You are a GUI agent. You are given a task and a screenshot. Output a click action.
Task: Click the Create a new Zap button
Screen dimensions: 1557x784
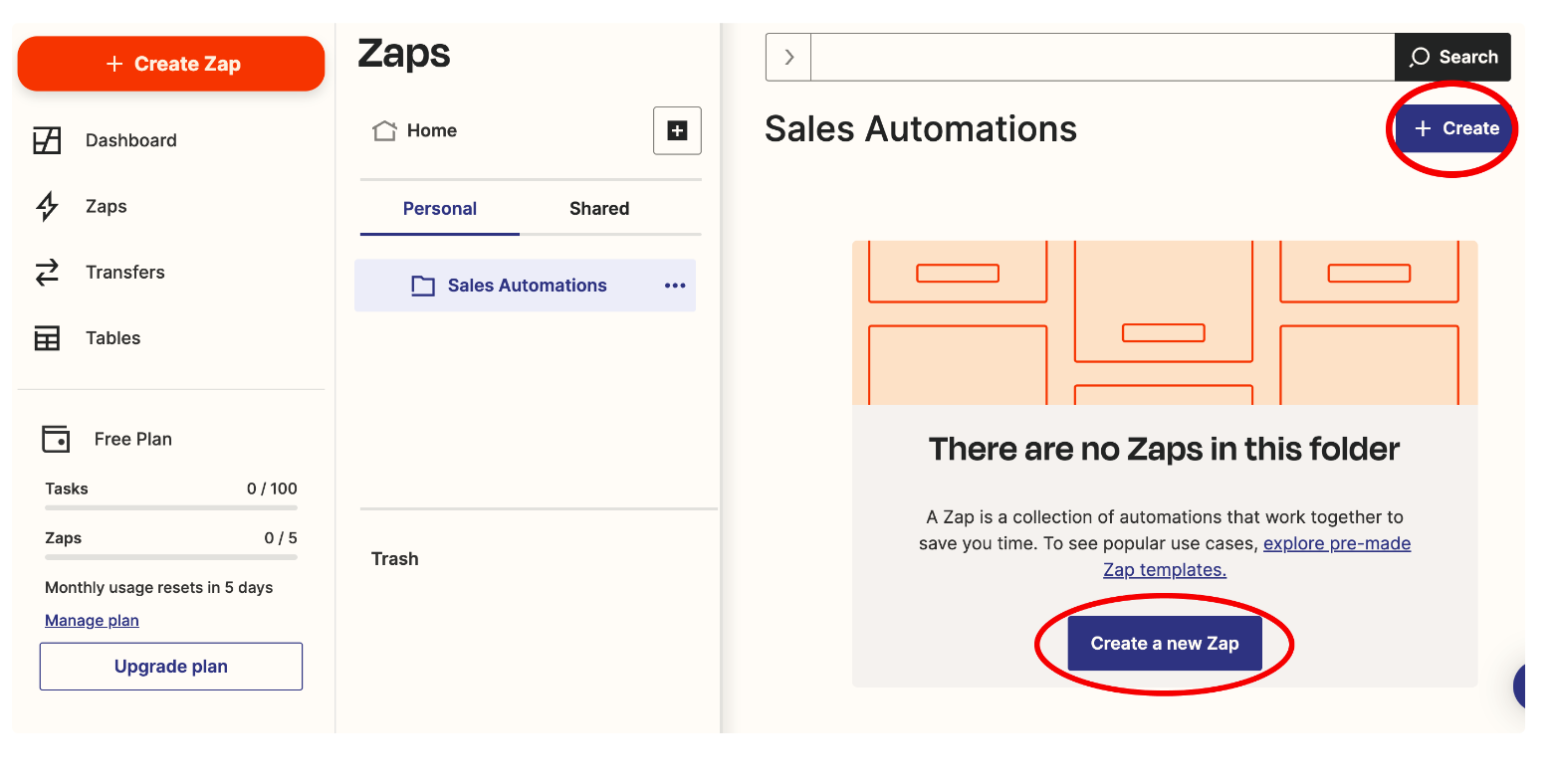[x=1165, y=644]
